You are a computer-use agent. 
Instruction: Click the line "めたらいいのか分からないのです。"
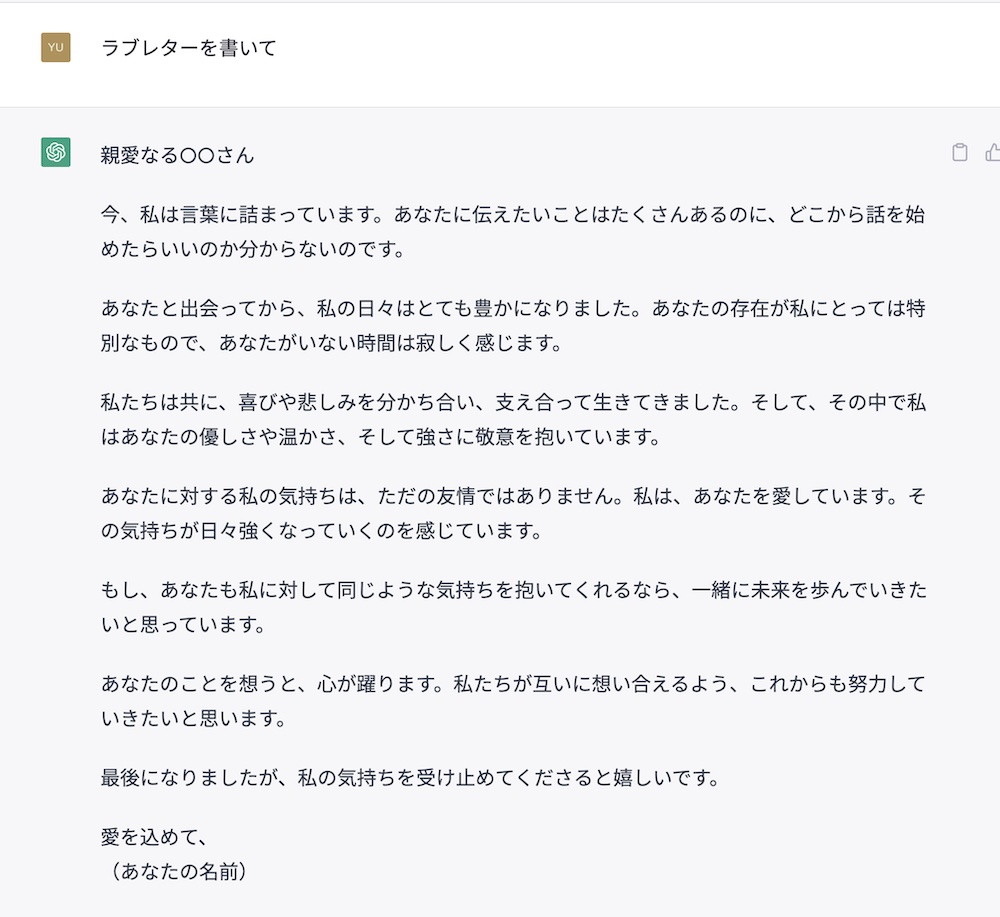point(253,249)
